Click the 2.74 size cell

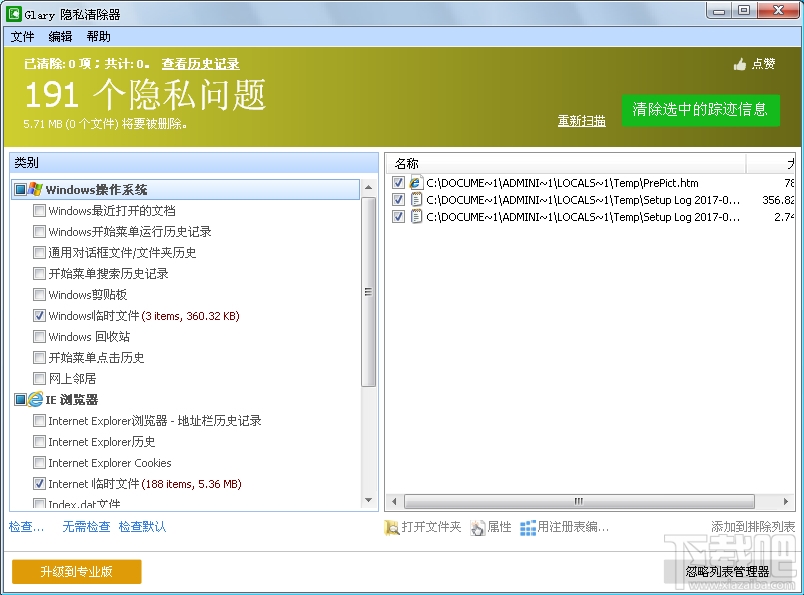point(784,217)
